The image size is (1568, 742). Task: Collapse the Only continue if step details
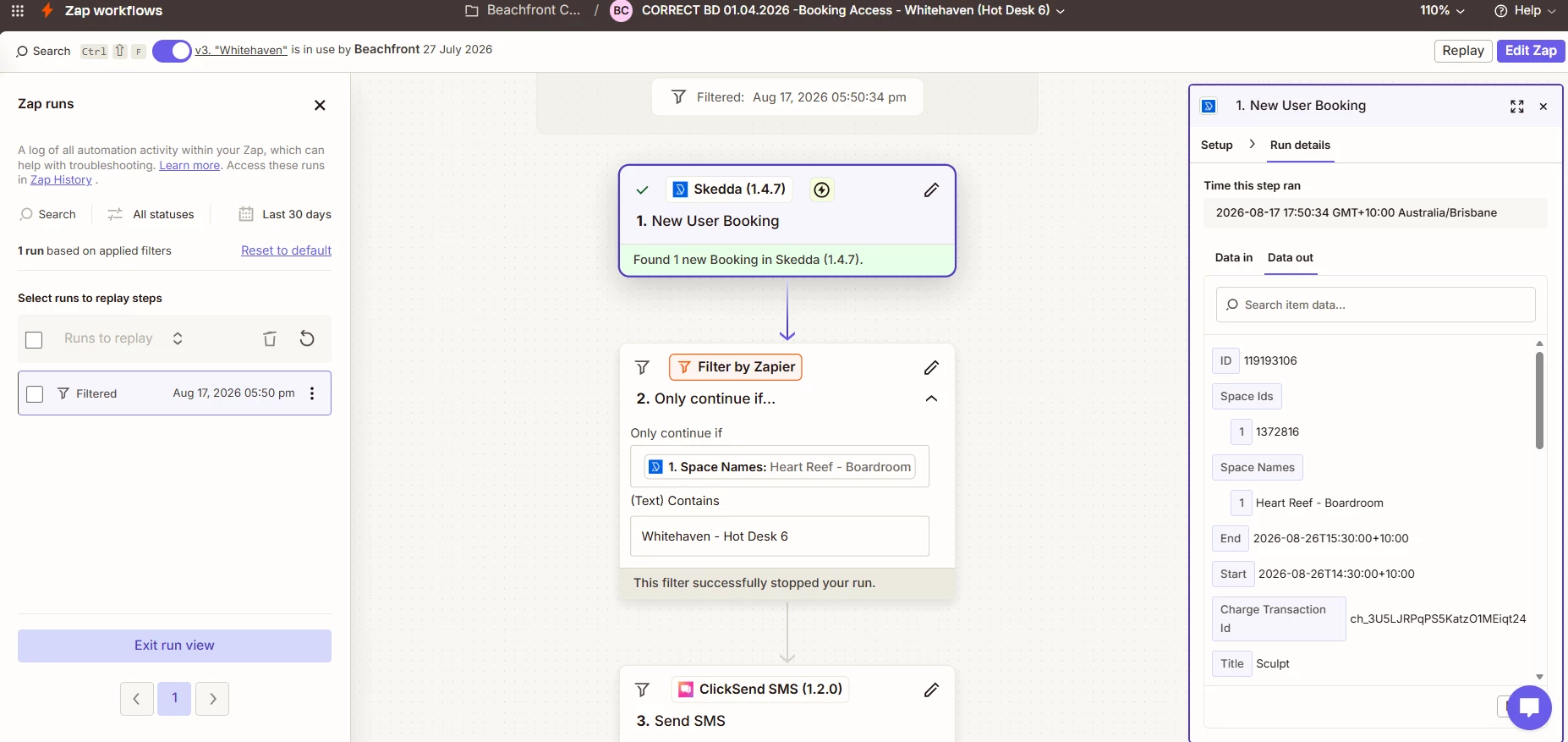pyautogui.click(x=931, y=398)
